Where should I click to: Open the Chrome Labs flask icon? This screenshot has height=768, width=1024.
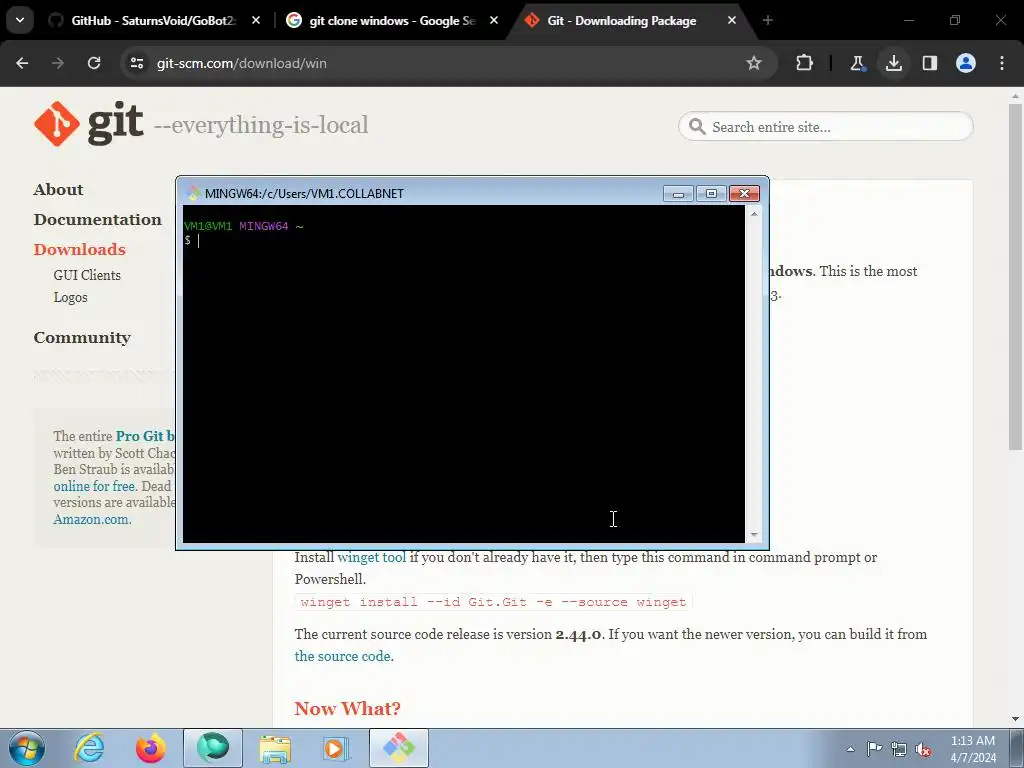857,63
